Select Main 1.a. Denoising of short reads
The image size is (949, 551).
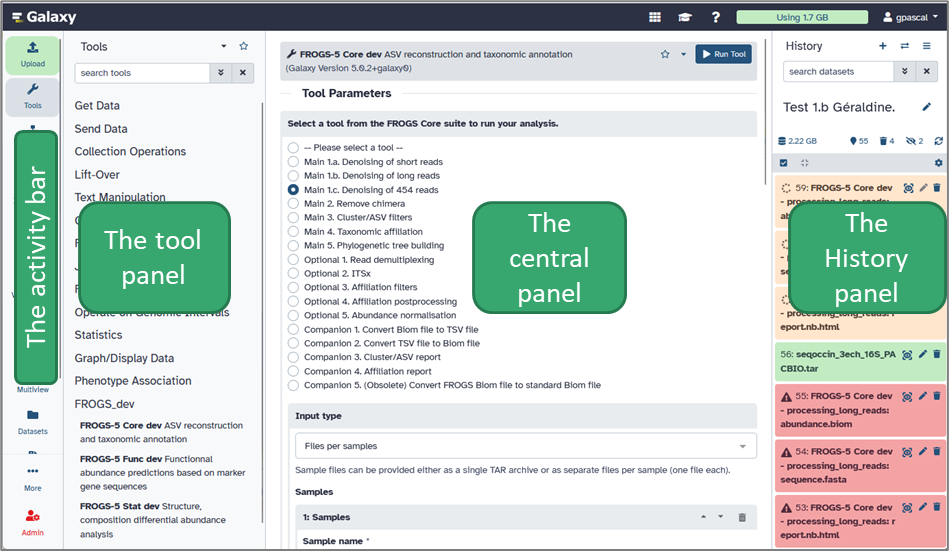(293, 162)
